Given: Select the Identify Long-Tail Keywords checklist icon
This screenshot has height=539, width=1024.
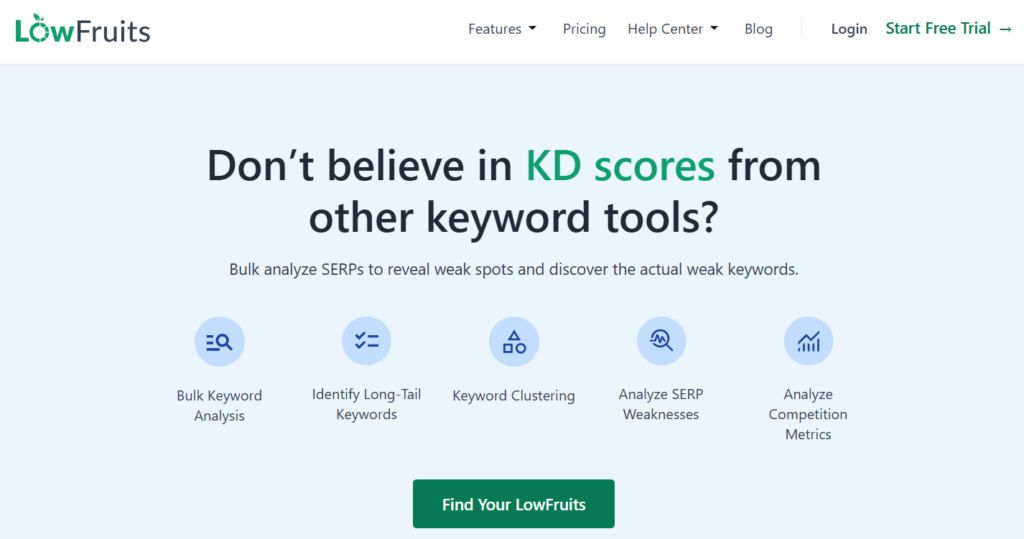Looking at the screenshot, I should pos(366,341).
